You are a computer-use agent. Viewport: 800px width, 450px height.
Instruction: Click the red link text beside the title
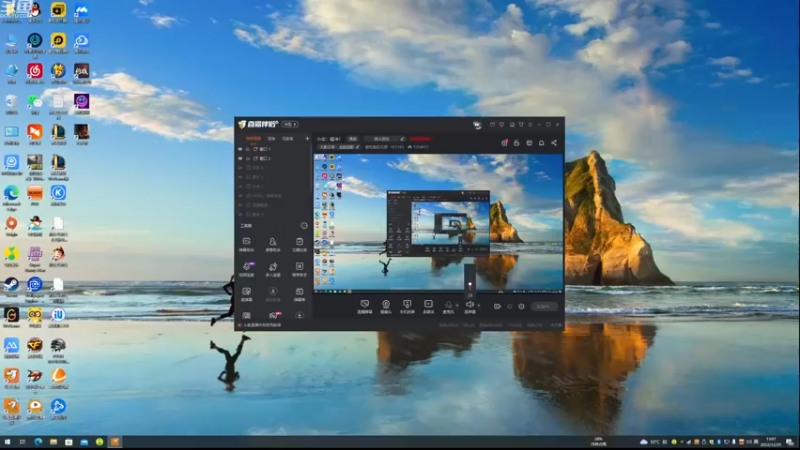tap(421, 138)
